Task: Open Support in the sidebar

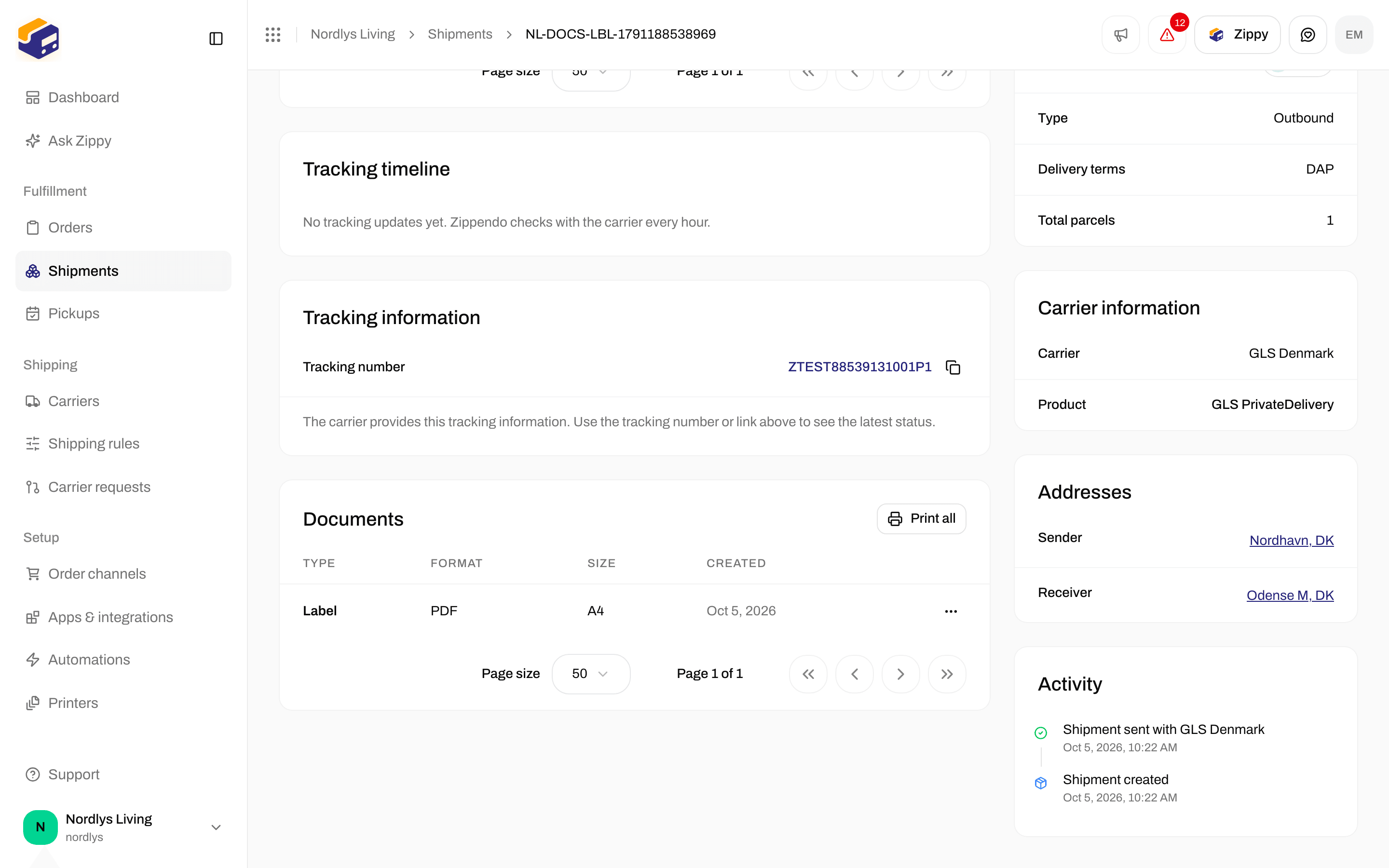Action: (x=123, y=774)
